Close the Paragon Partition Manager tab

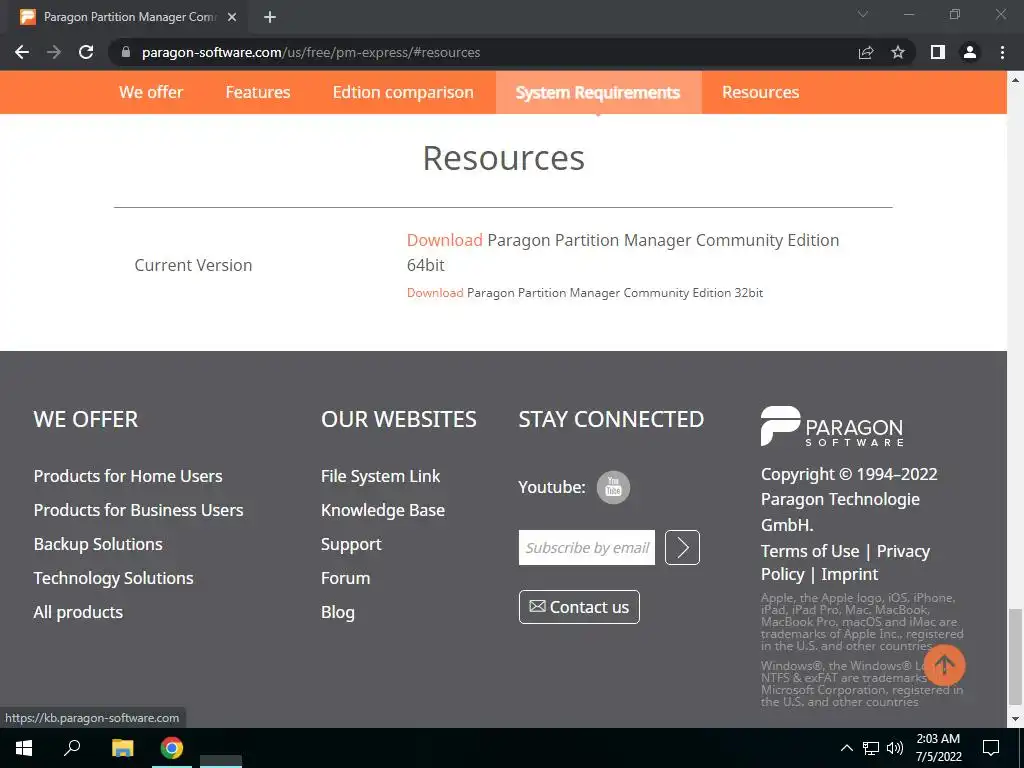point(232,17)
